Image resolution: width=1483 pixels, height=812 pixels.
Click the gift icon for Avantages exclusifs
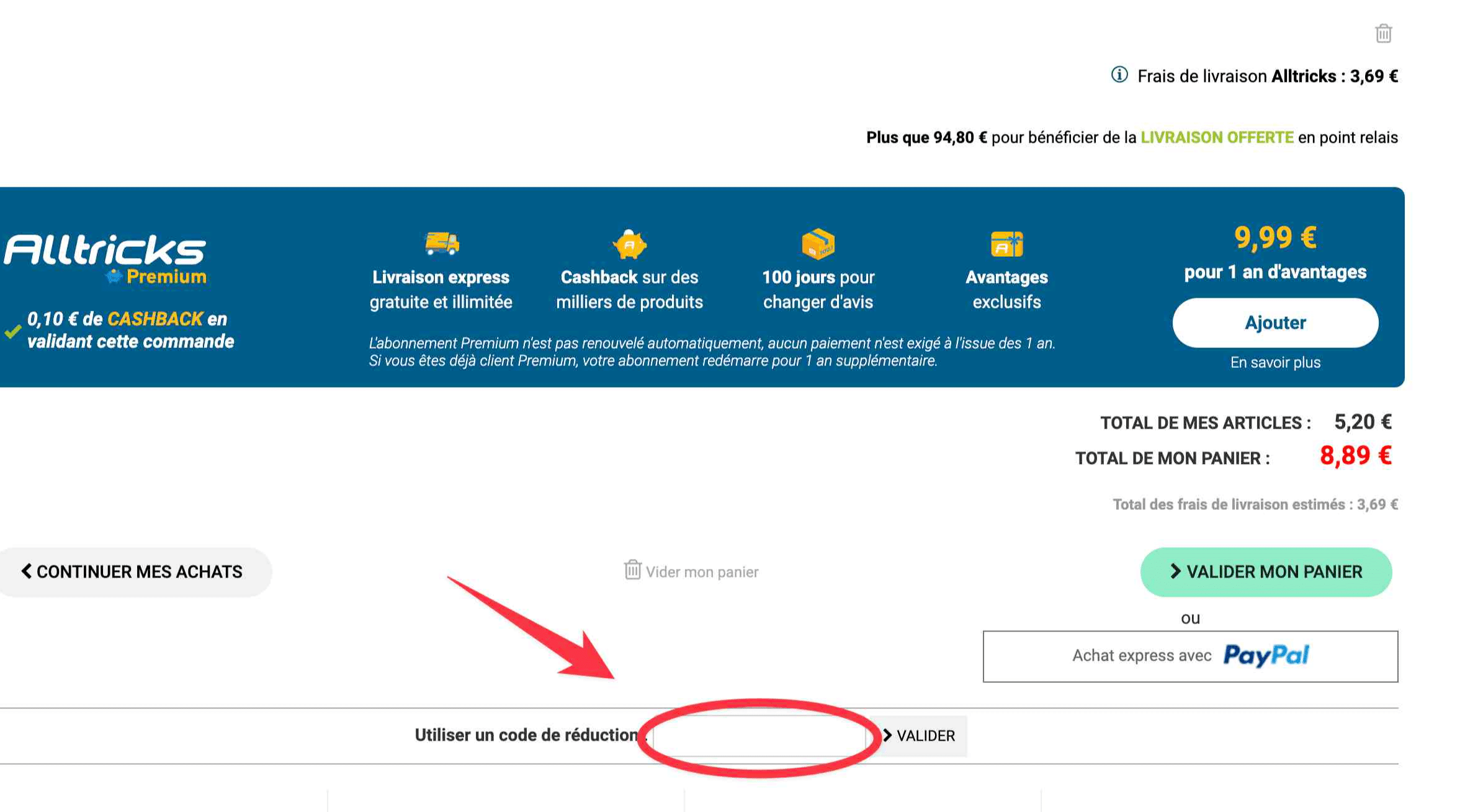(x=1006, y=243)
